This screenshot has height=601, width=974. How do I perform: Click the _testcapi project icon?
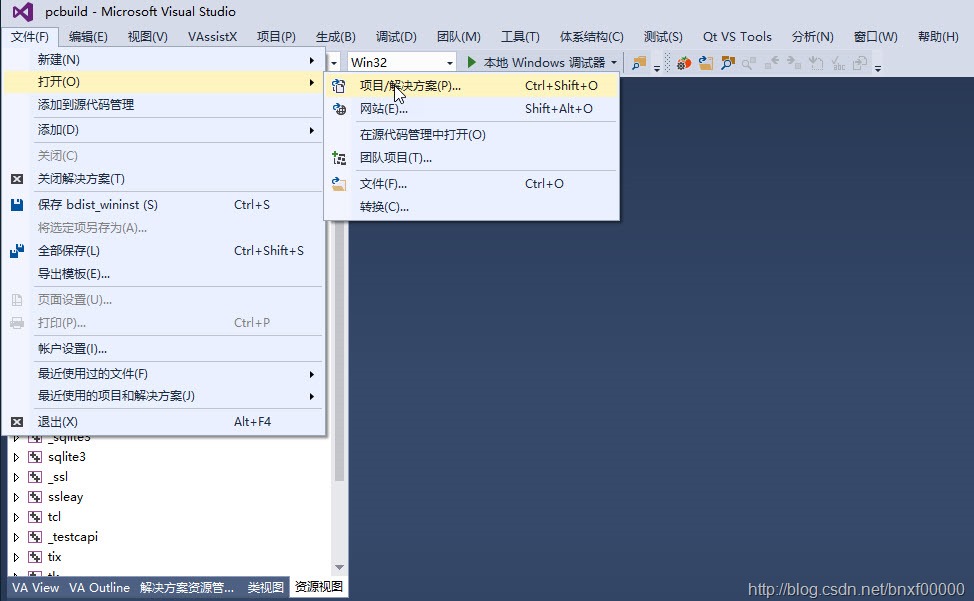point(35,537)
